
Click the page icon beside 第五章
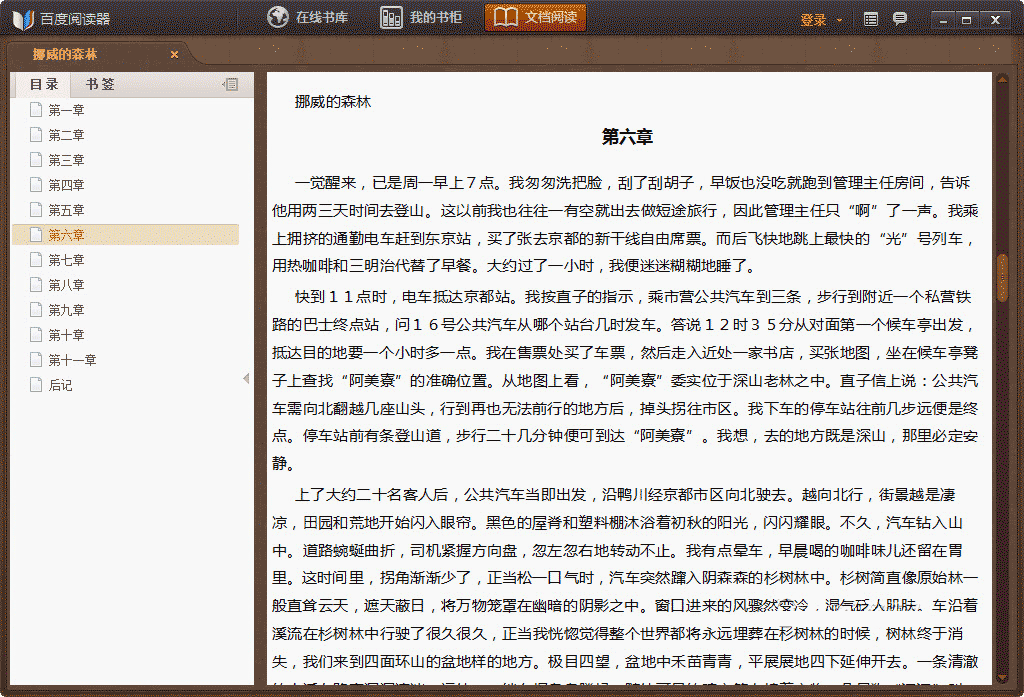point(36,210)
